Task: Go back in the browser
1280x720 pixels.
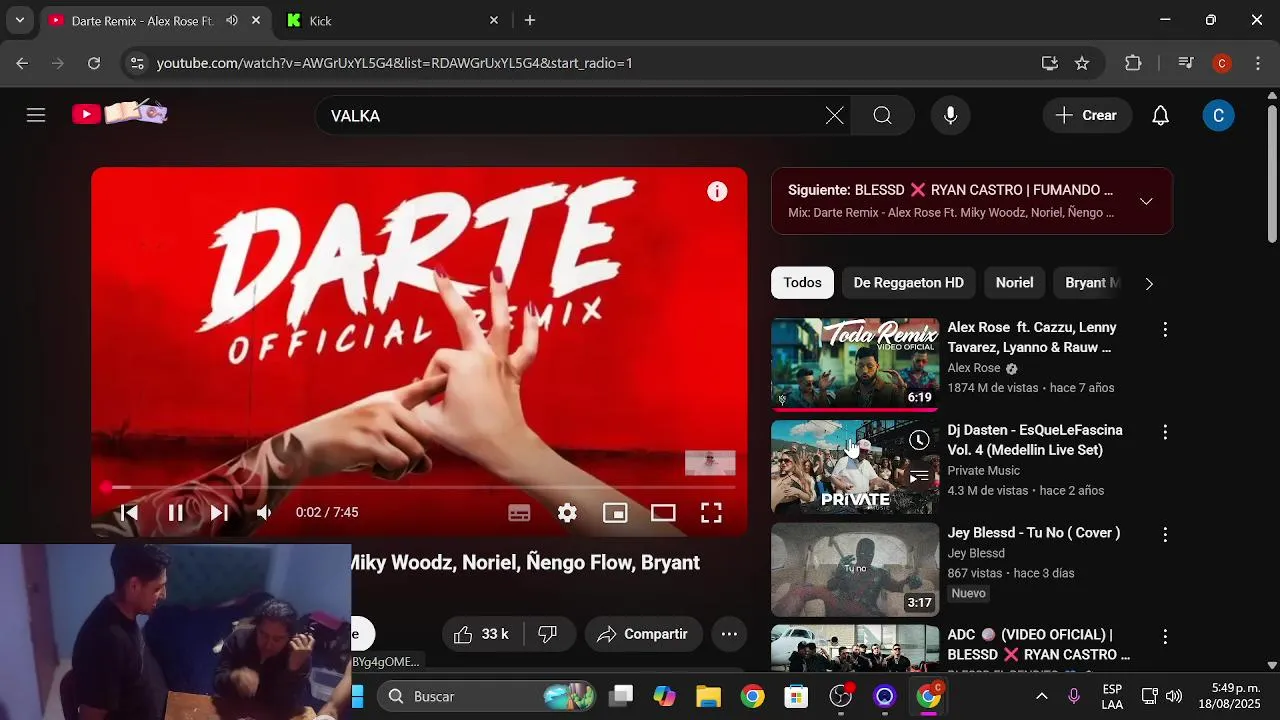Action: (22, 63)
